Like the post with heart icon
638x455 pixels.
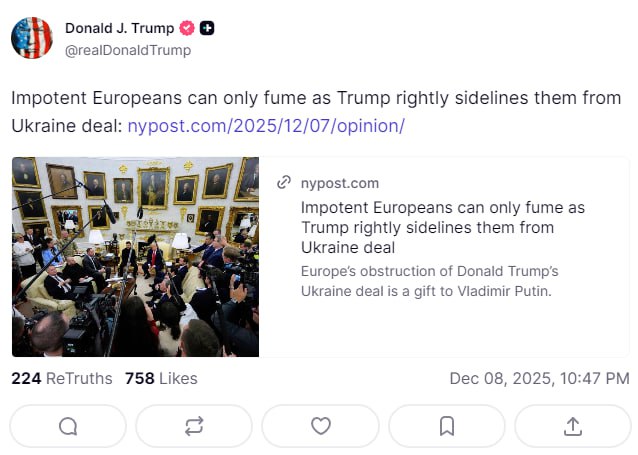pyautogui.click(x=320, y=426)
